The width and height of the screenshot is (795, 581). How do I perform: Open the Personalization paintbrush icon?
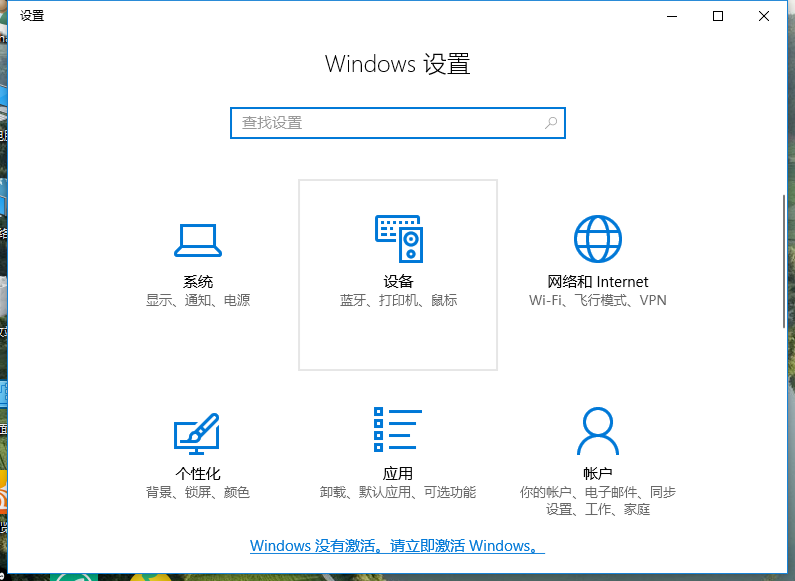[x=198, y=432]
